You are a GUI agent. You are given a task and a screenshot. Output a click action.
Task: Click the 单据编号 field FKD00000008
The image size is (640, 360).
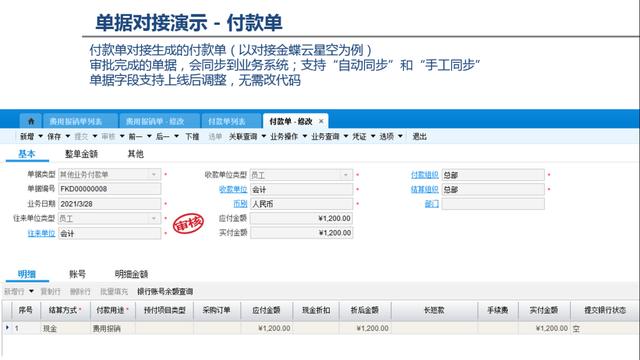[110, 189]
